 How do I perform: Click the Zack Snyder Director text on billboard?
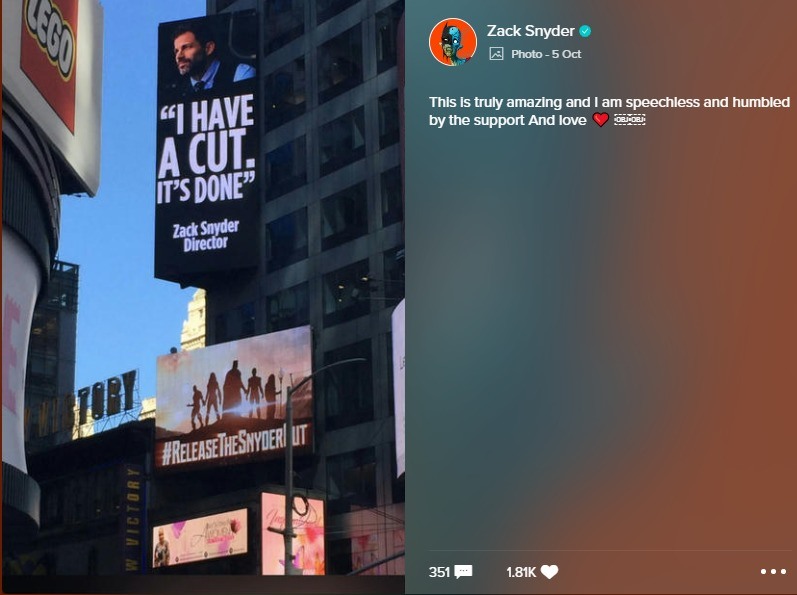(205, 235)
